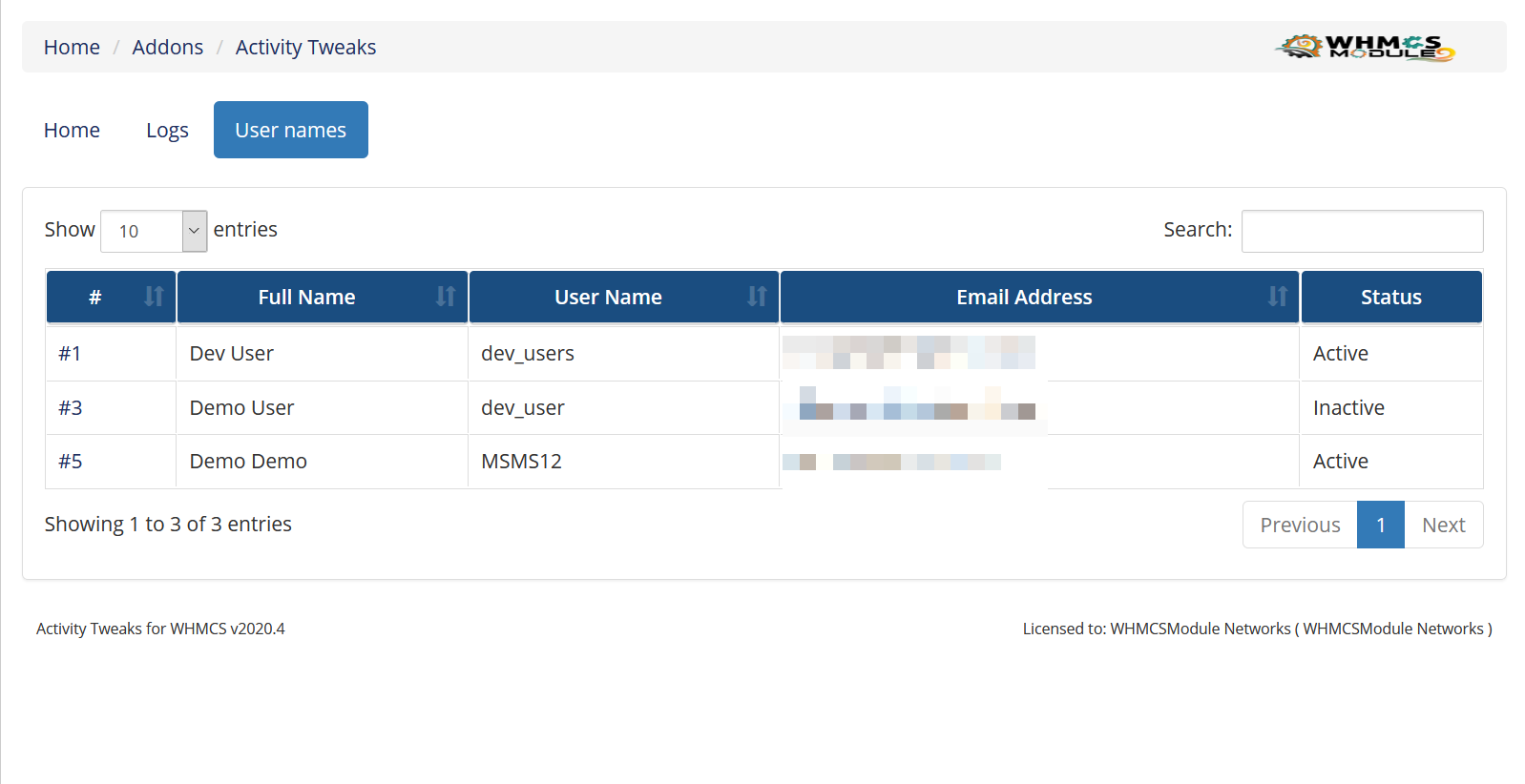Select the Demo User name cell
Screen dimensions: 1525x784
coord(322,408)
